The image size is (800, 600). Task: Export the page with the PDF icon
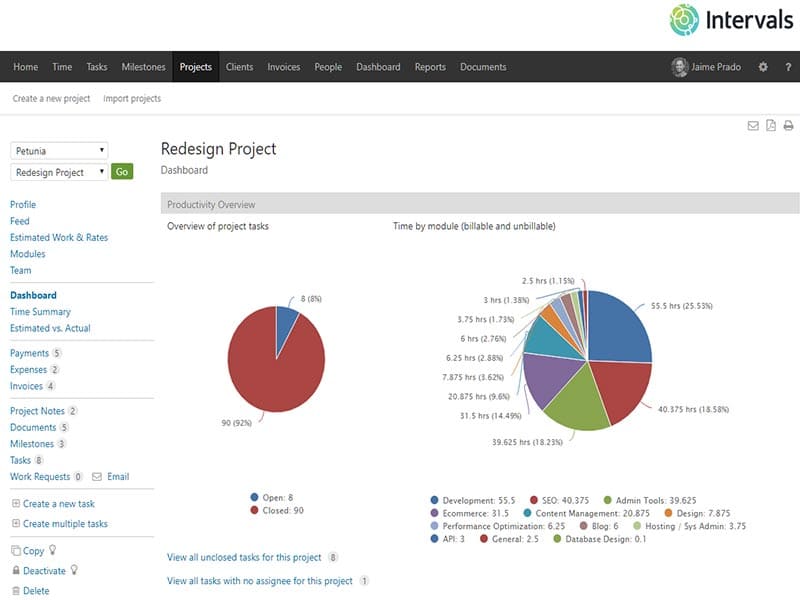point(771,125)
